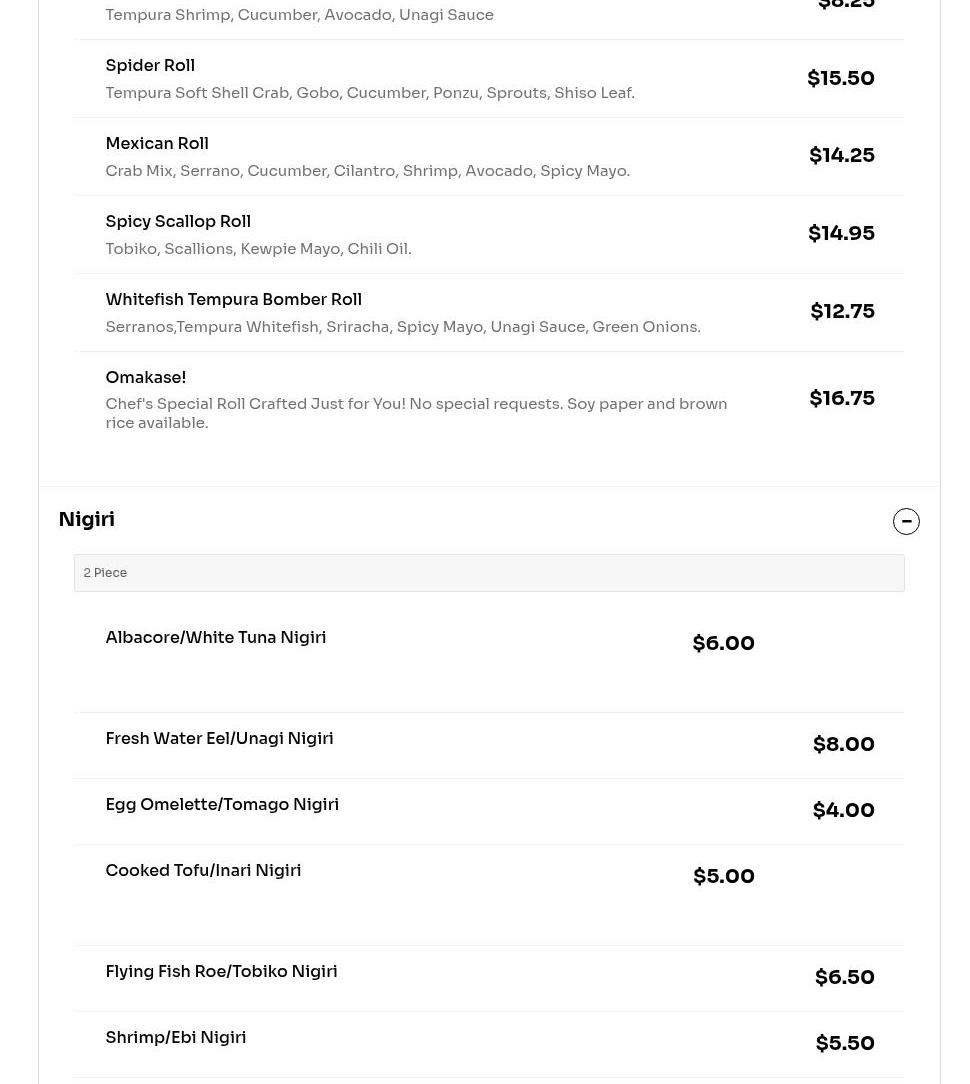Click Shrimp/Ebi Nigiri item
The width and height of the screenshot is (970, 1084).
coord(176,1038)
